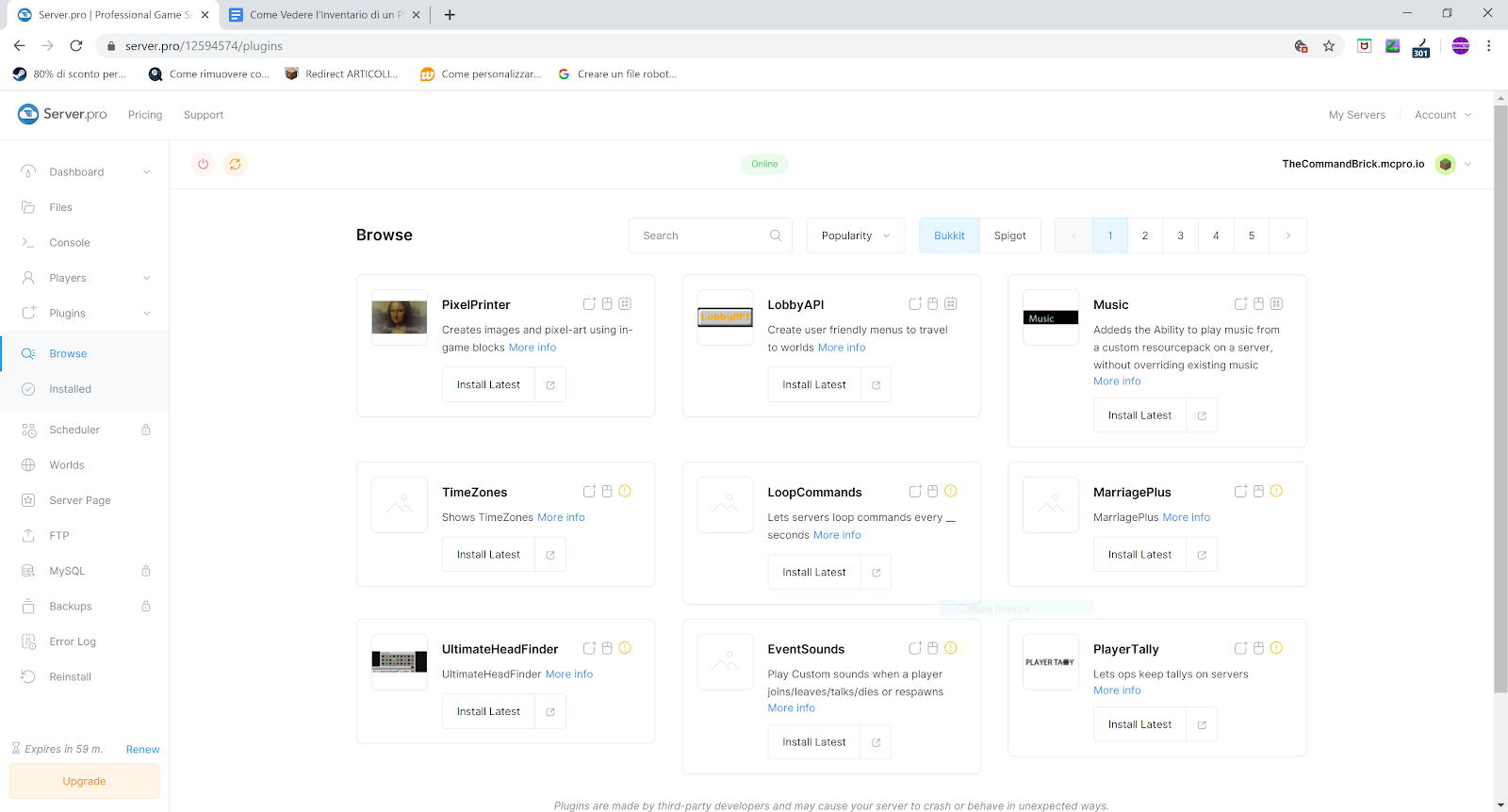Click the PixelPrinter Mona Lisa thumbnail
The width and height of the screenshot is (1508, 812).
(400, 317)
